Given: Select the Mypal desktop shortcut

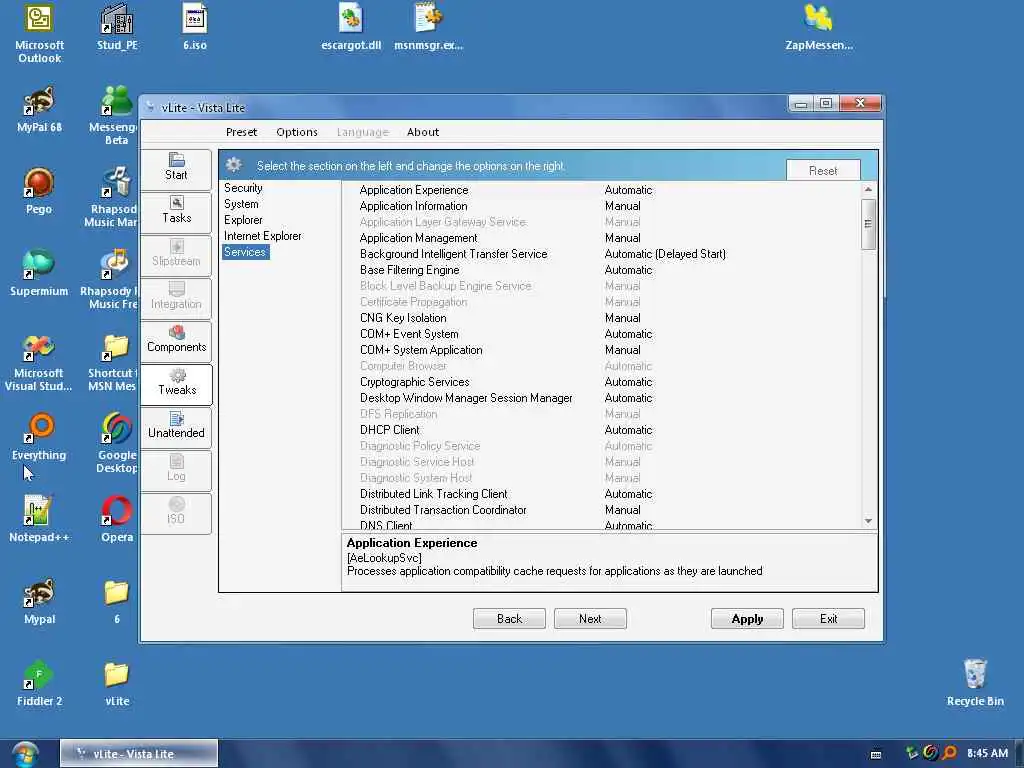Looking at the screenshot, I should 39,601.
